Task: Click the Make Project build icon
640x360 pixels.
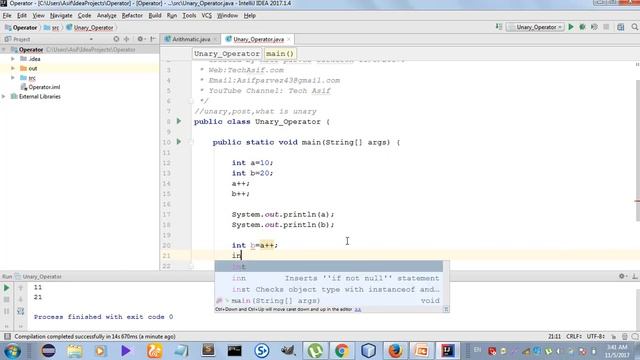Action: (x=499, y=27)
